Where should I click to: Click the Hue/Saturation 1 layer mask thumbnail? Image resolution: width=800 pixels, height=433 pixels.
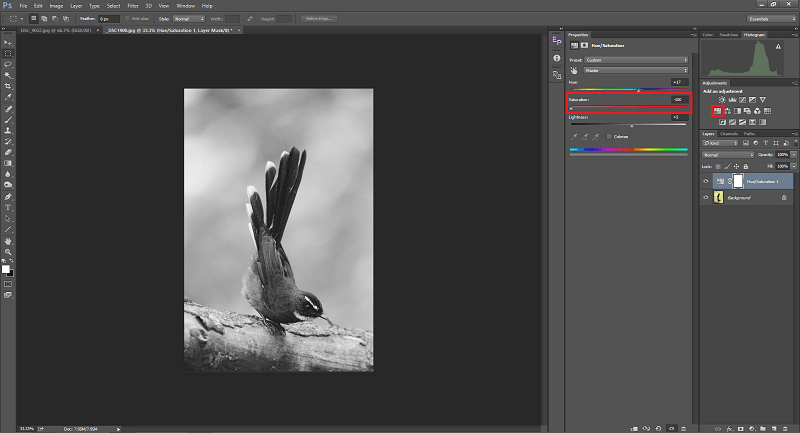(738, 181)
